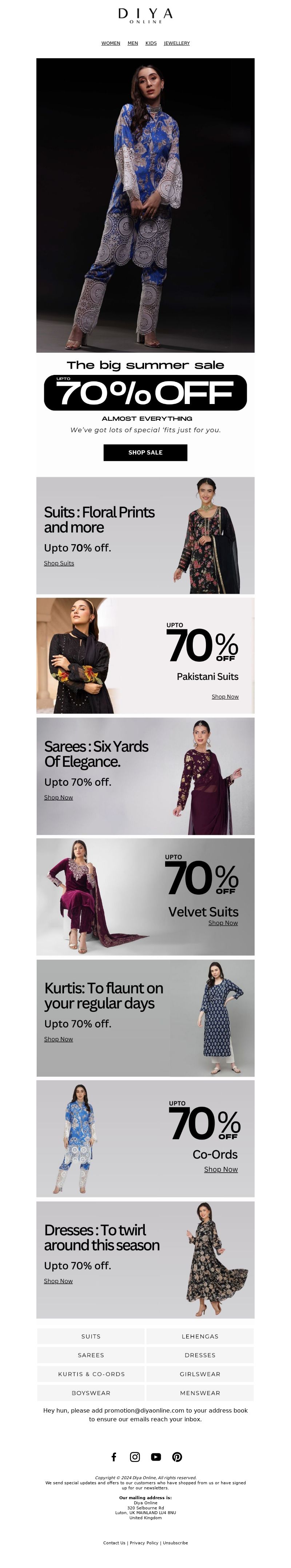This screenshot has height=1568, width=291.
Task: Follow the Shop Suits link
Action: click(x=59, y=563)
